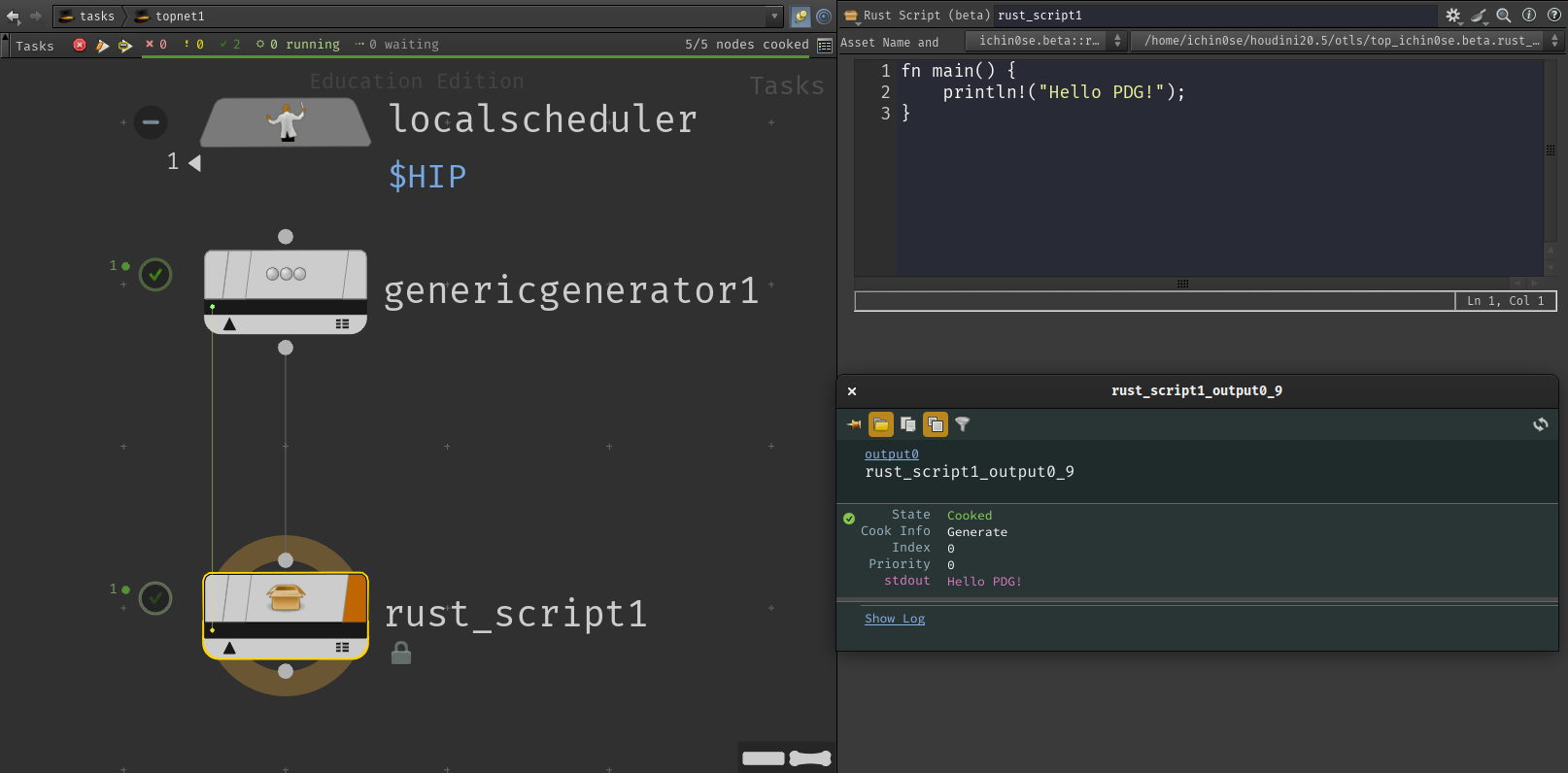Filter by warning work items count
Viewport: 1568px width, 773px height.
[193, 45]
